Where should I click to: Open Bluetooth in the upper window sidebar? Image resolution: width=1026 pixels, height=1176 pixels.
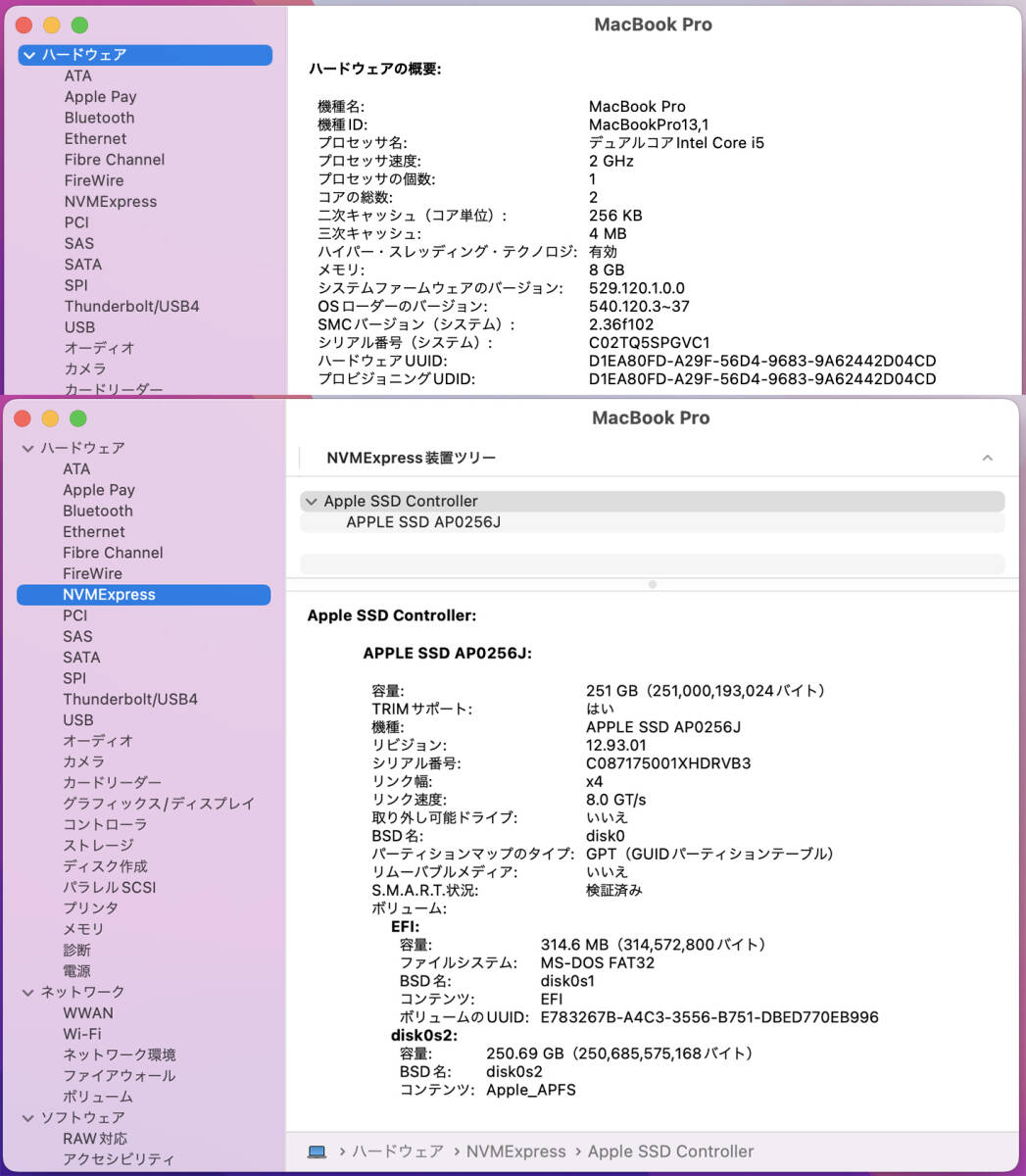pos(99,118)
